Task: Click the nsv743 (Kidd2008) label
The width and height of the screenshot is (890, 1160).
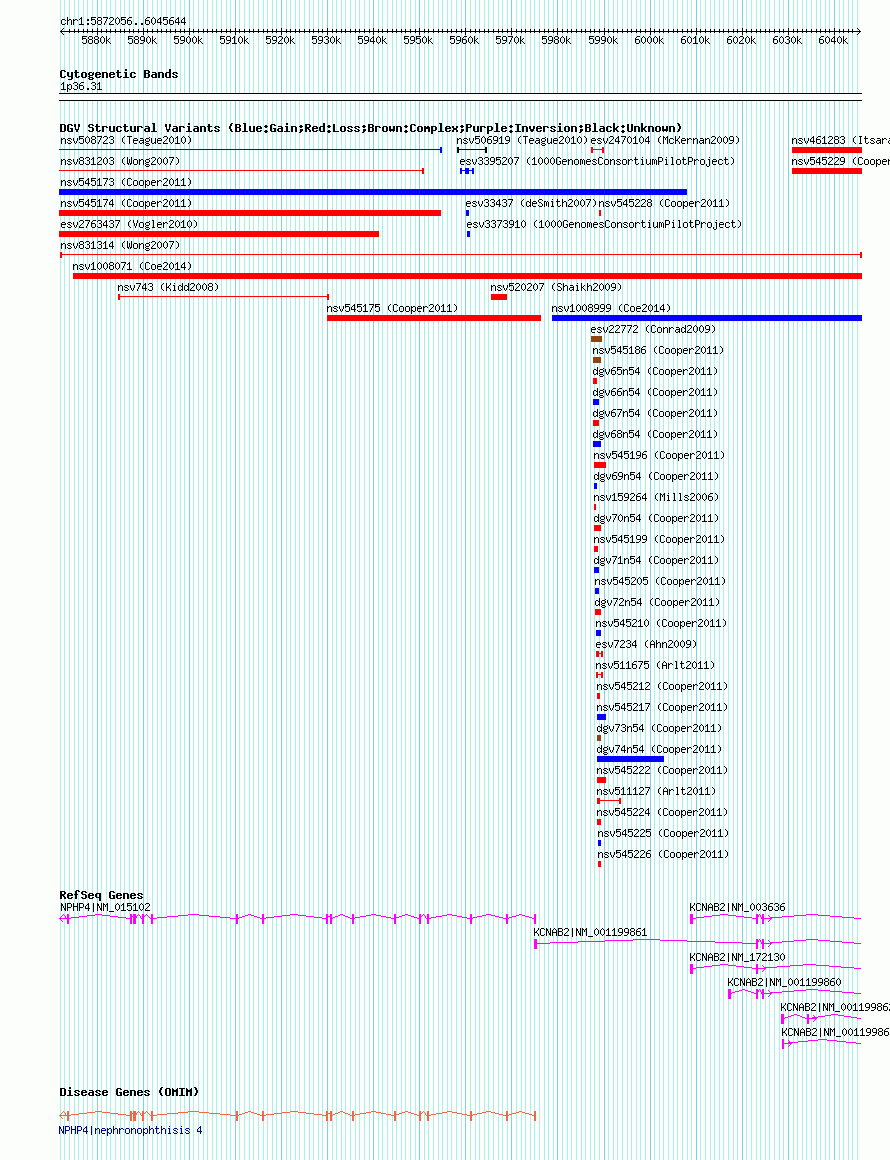Action: (168, 286)
